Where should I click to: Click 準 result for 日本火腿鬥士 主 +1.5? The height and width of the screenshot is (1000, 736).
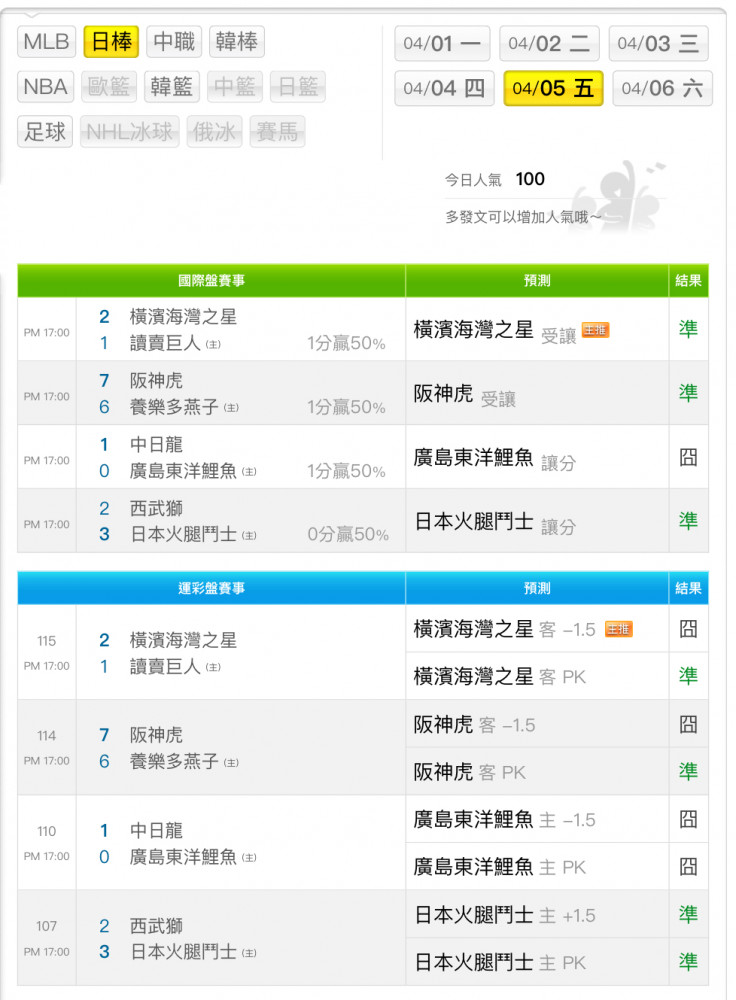[688, 915]
